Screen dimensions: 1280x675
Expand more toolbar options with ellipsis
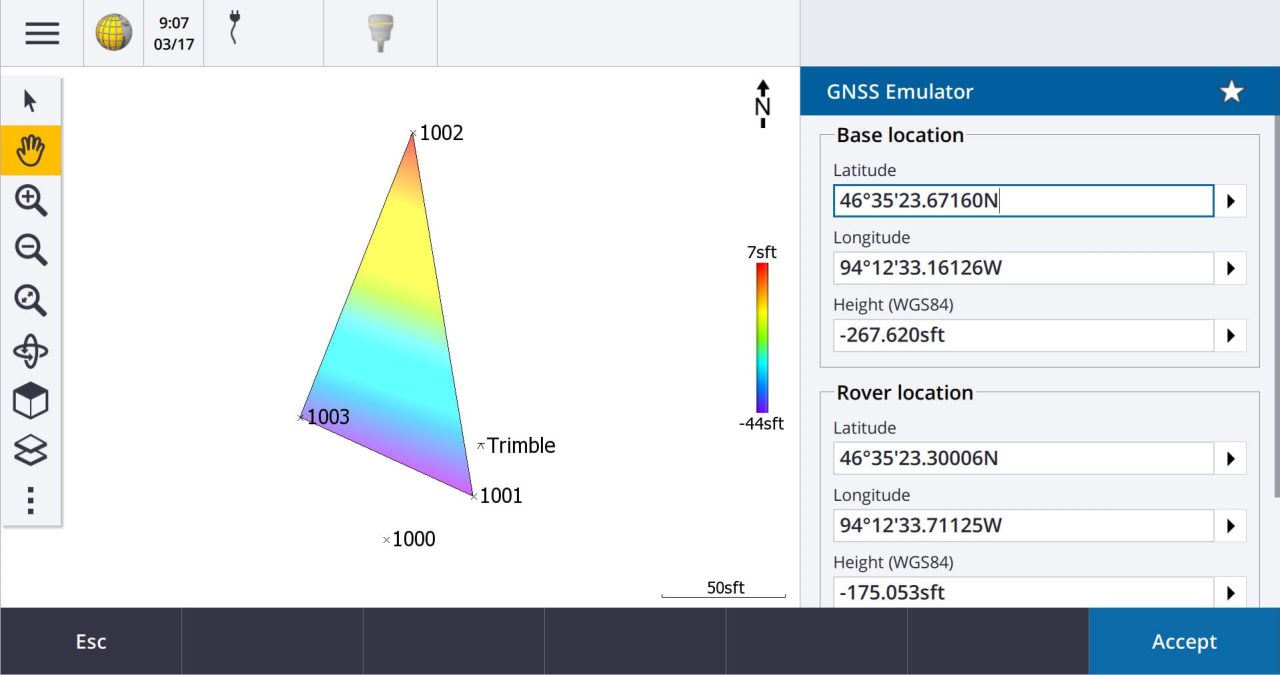30,499
